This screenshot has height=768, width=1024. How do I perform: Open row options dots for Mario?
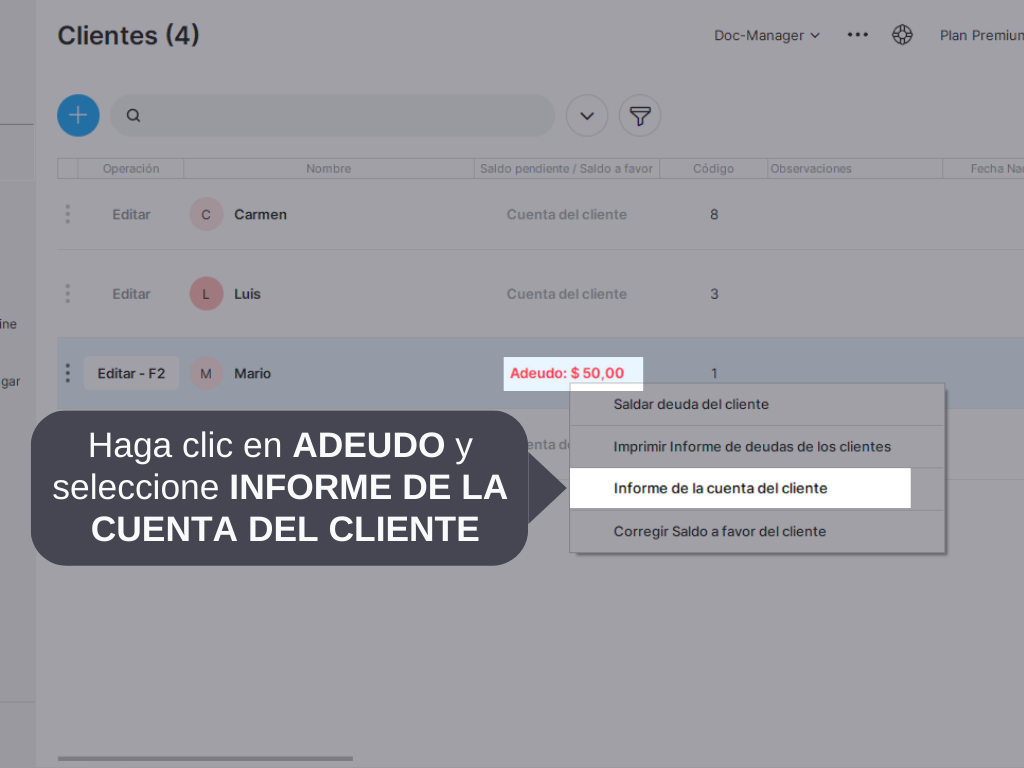click(x=67, y=373)
